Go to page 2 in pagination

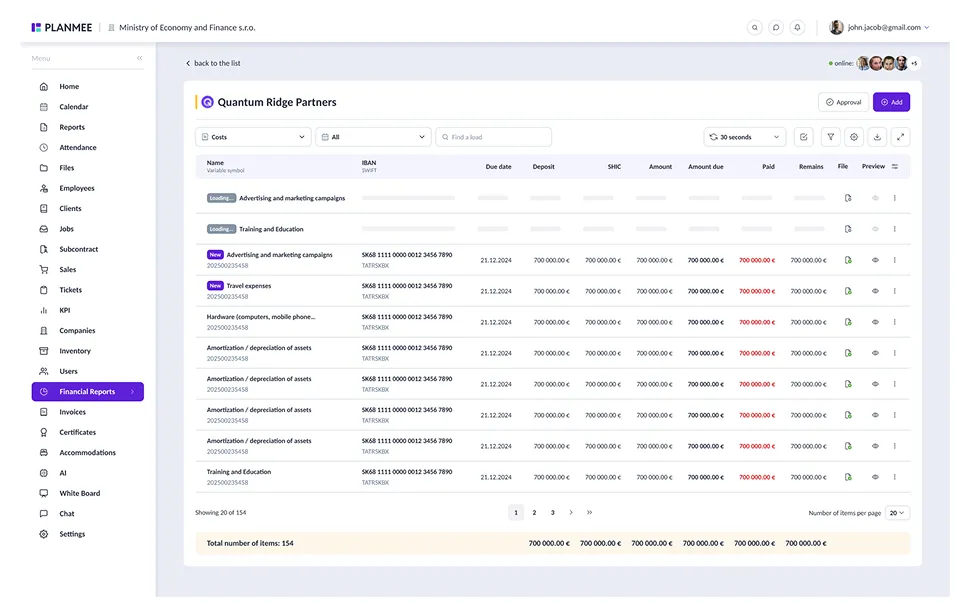534,512
